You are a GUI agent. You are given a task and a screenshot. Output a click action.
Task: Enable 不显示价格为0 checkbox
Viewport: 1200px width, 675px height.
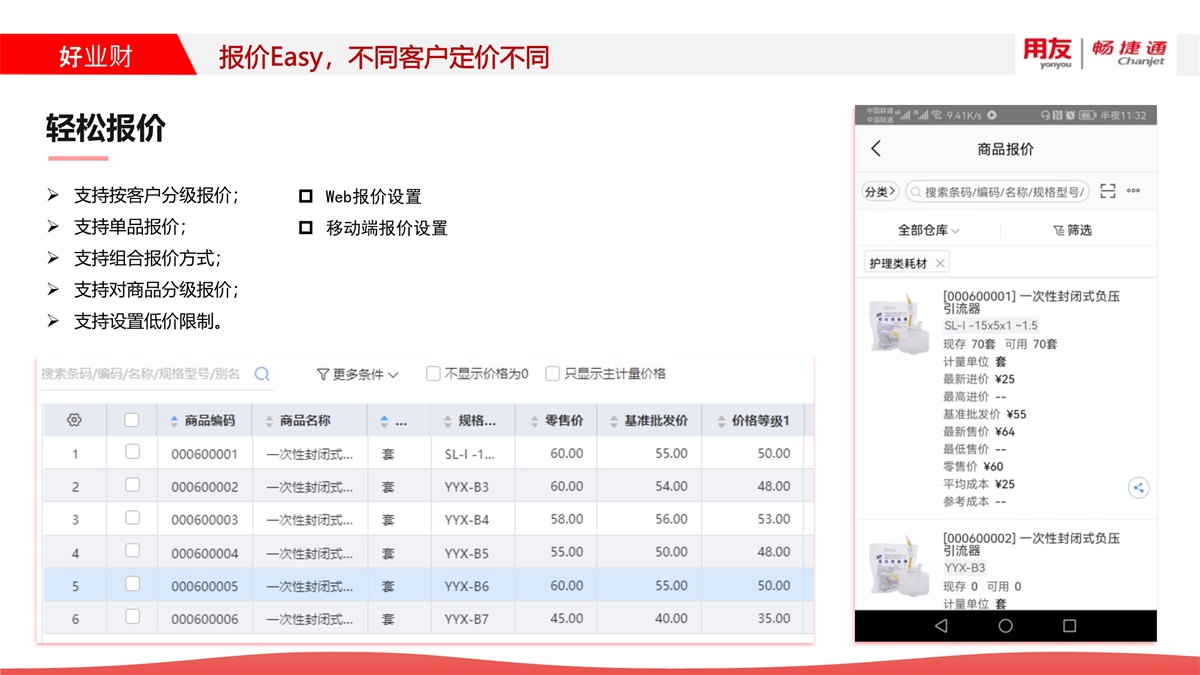click(433, 374)
